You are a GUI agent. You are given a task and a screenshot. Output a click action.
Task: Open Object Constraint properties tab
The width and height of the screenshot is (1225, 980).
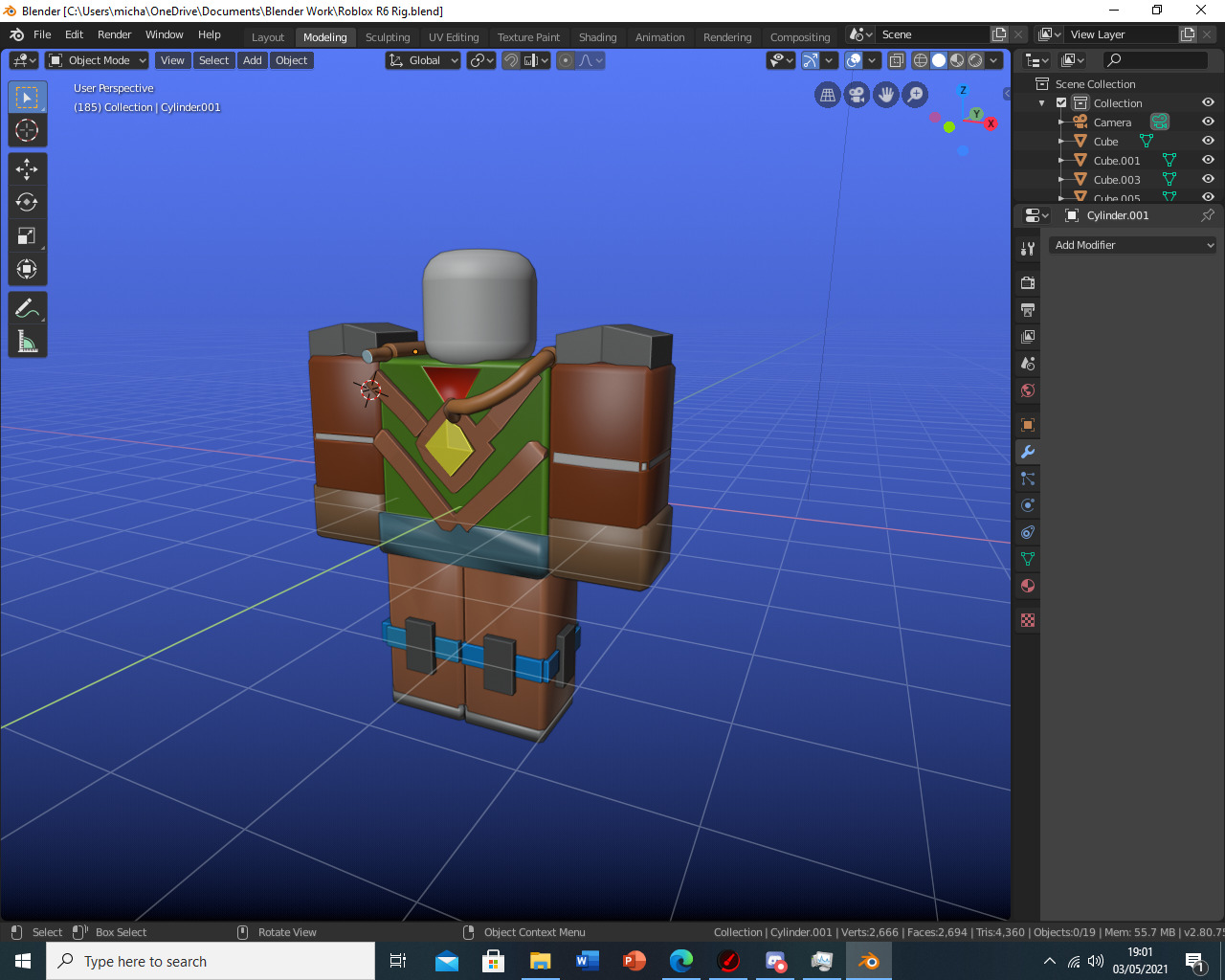(1028, 532)
